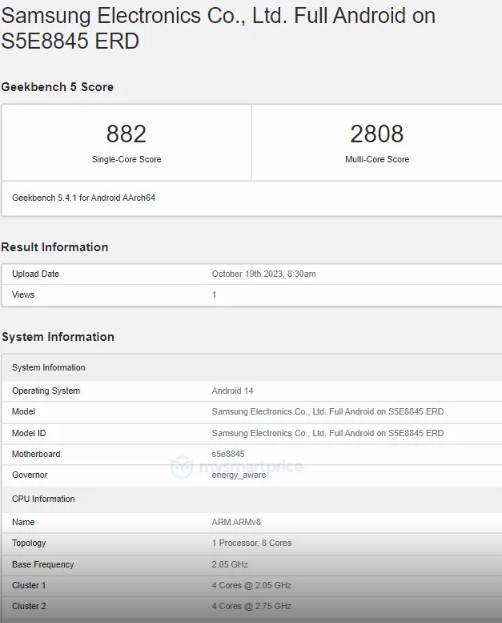Click the Cluster 2 label
502x623 pixels.
[29, 606]
